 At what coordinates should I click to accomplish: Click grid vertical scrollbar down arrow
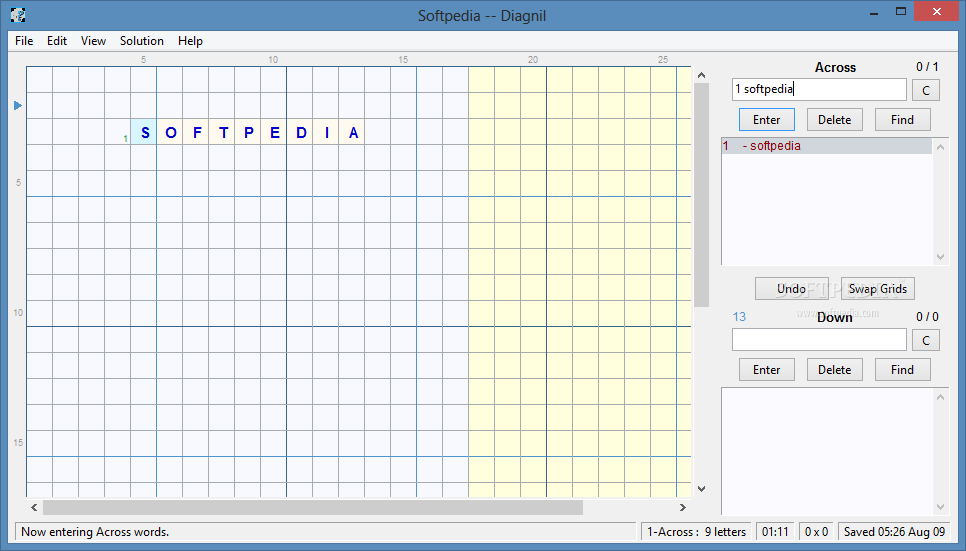701,489
